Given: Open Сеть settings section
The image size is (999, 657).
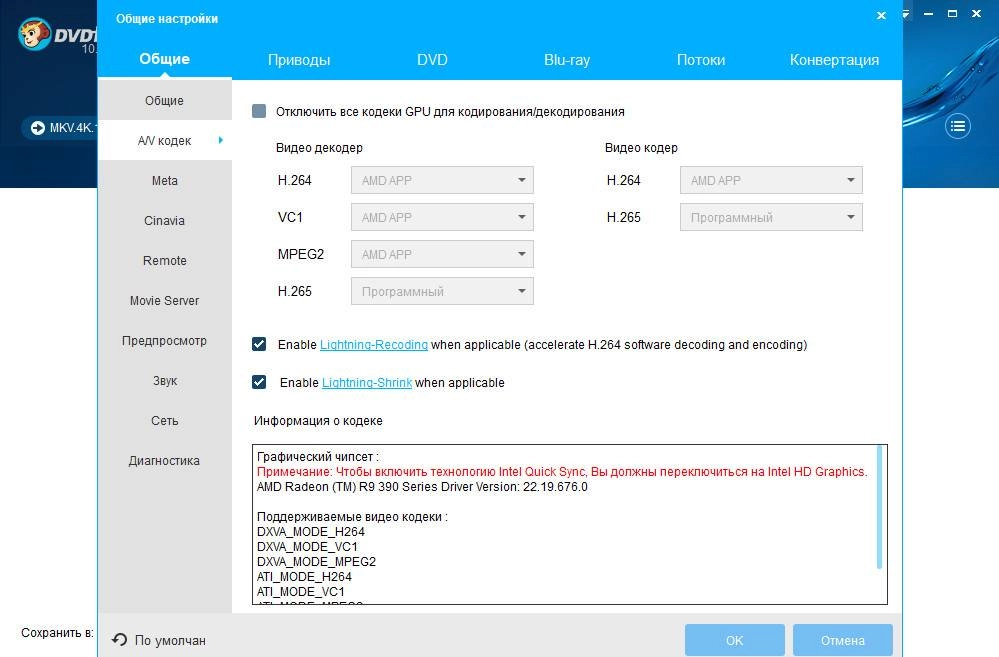Looking at the screenshot, I should point(164,421).
